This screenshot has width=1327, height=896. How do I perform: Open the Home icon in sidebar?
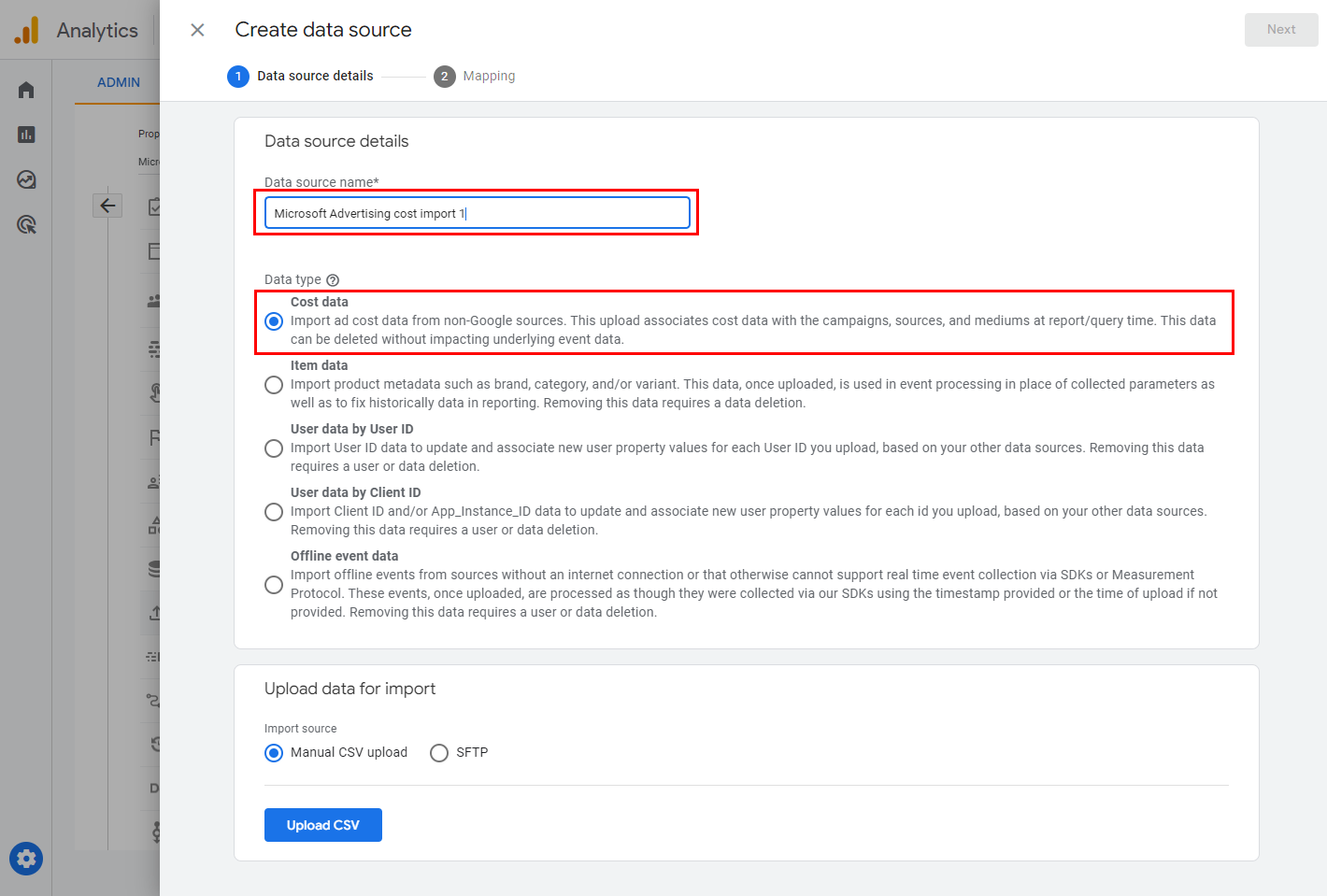pos(26,90)
